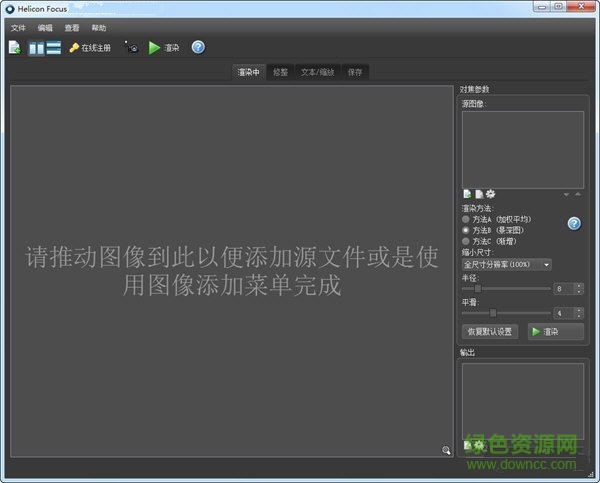Click the green 渲染 play button in toolbar

[x=155, y=47]
